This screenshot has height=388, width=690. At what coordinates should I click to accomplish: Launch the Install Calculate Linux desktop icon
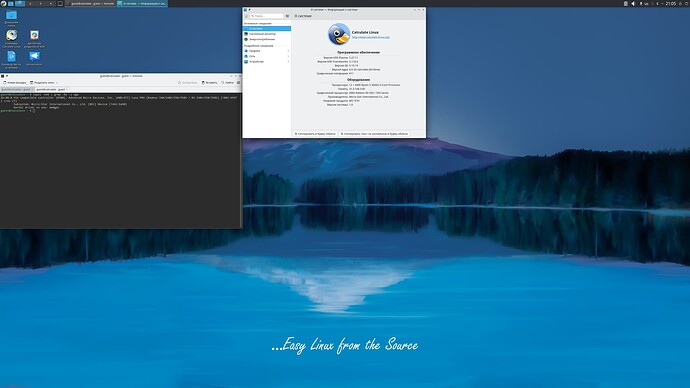tap(11, 38)
